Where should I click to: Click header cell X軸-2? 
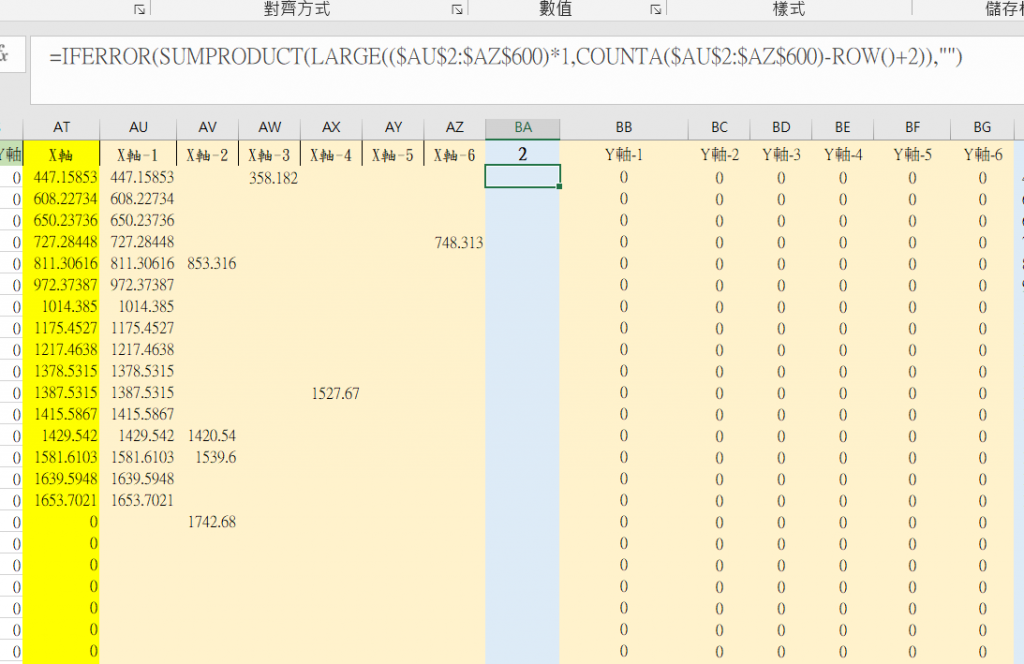click(x=208, y=155)
